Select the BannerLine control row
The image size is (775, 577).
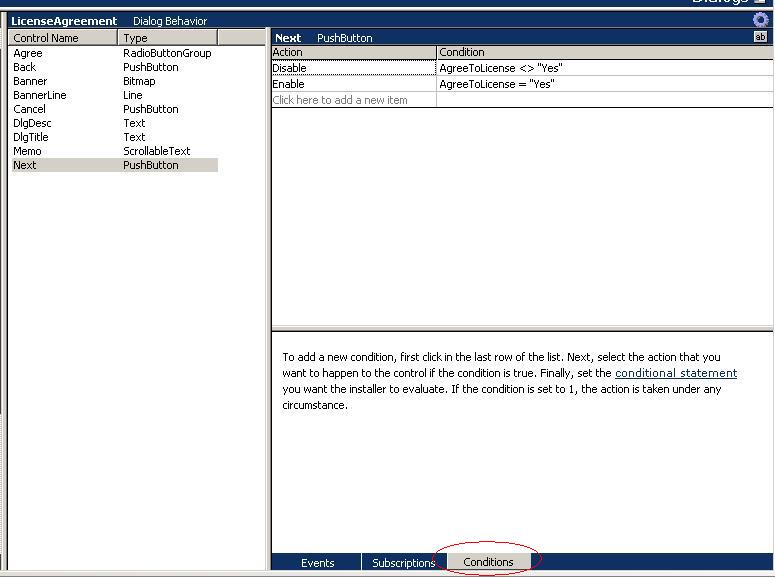tap(40, 95)
